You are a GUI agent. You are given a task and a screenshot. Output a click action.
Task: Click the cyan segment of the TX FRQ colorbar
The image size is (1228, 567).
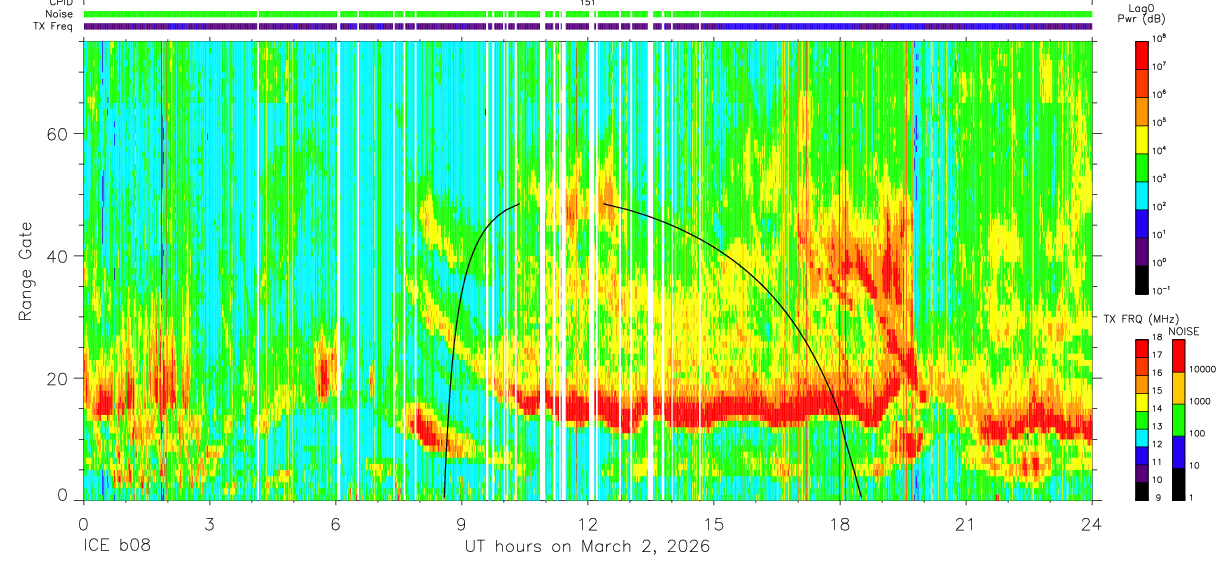point(1142,436)
